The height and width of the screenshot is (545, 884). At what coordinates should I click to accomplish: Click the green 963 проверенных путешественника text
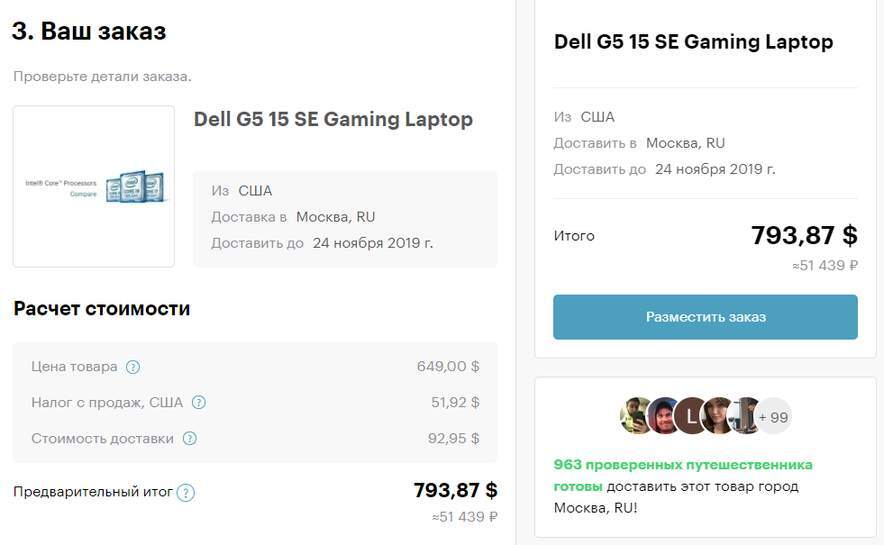(683, 464)
